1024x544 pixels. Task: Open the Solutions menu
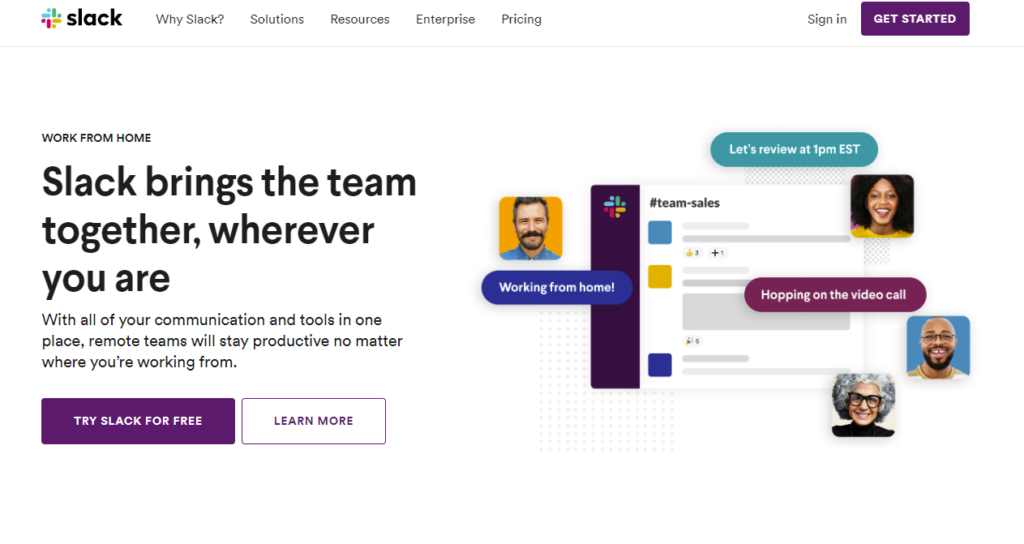(x=277, y=20)
